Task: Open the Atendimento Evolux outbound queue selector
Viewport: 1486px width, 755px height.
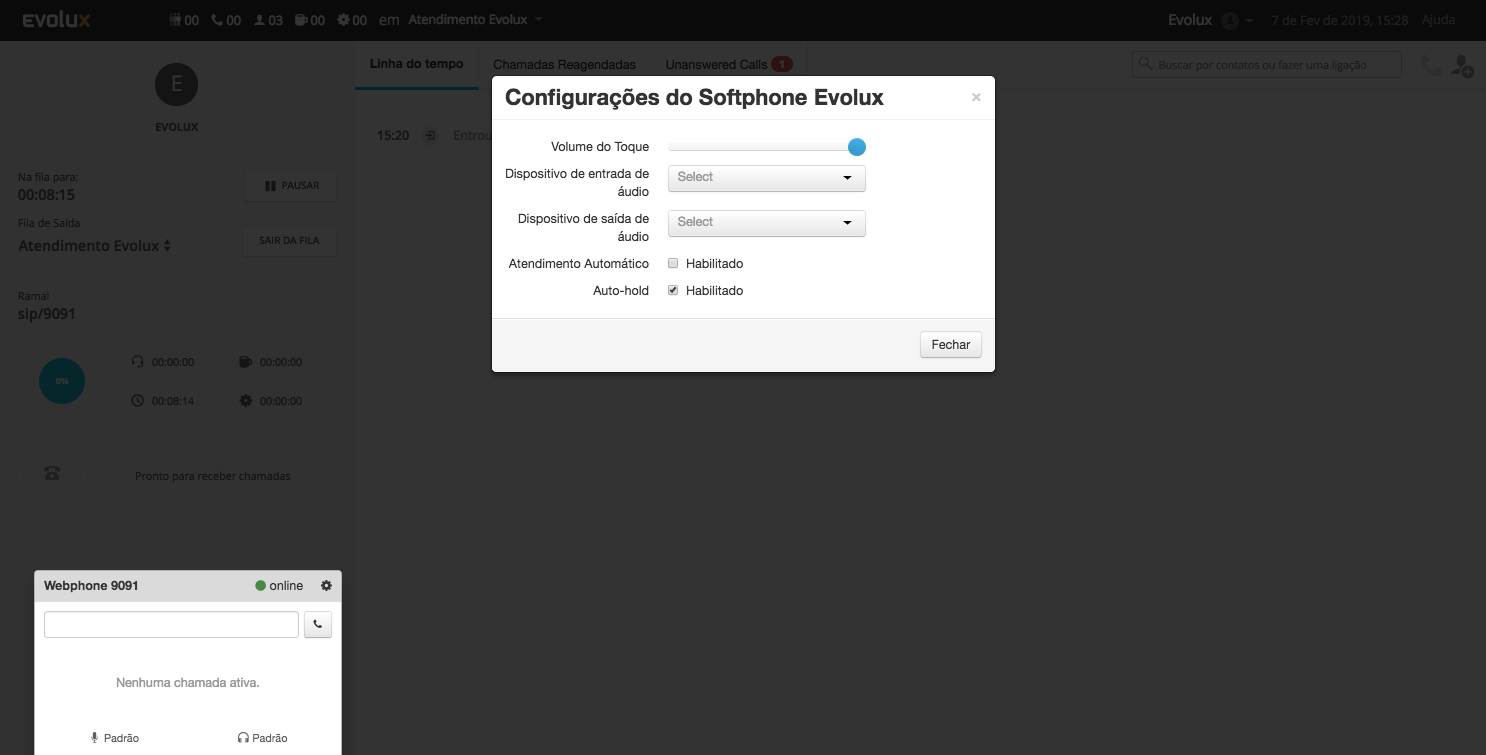Action: pyautogui.click(x=95, y=246)
